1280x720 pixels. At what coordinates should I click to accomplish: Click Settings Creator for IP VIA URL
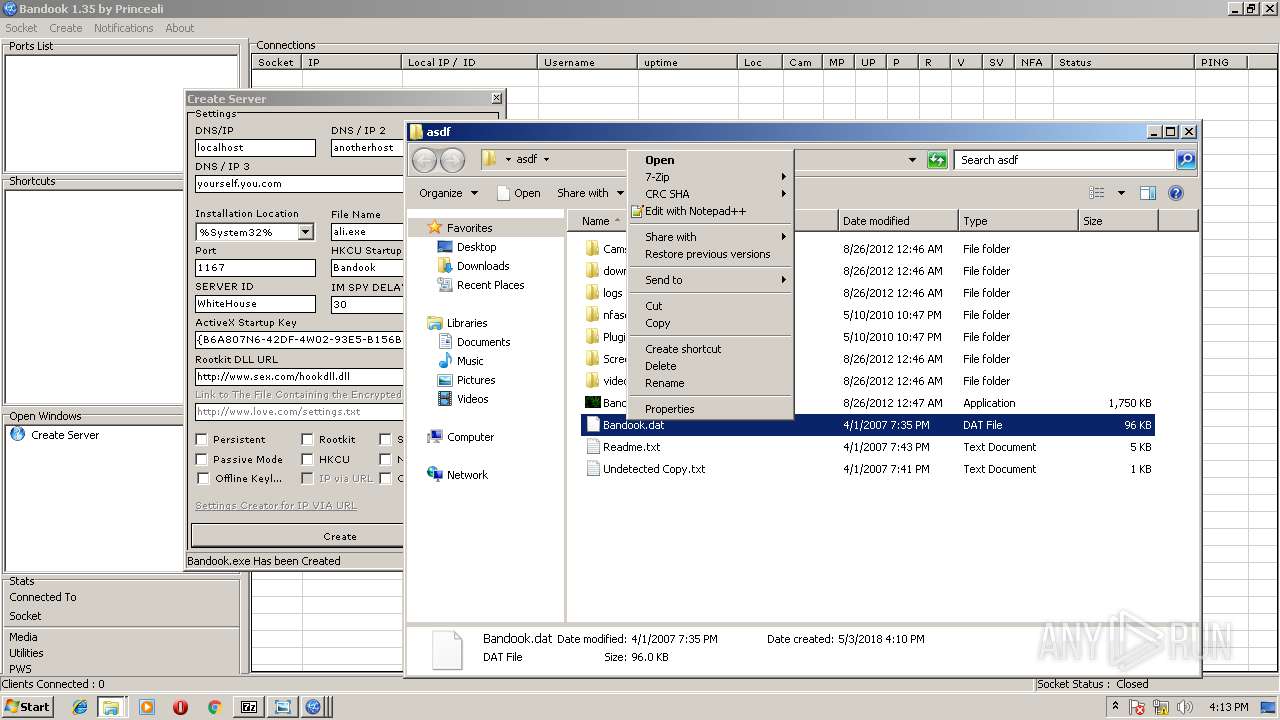click(276, 506)
